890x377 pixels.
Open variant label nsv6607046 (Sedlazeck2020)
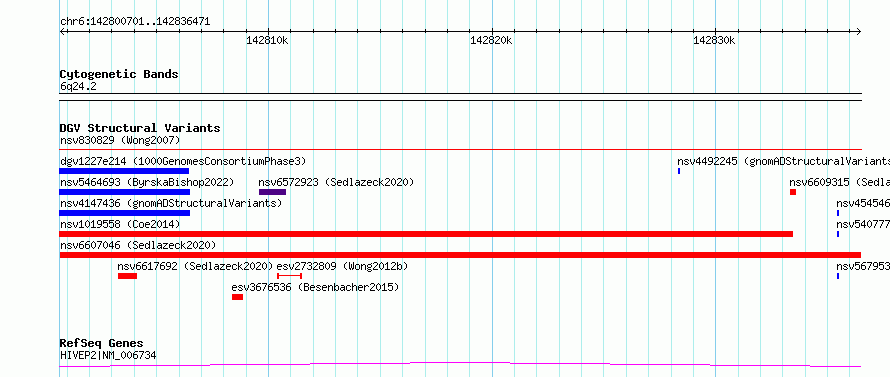pos(138,245)
